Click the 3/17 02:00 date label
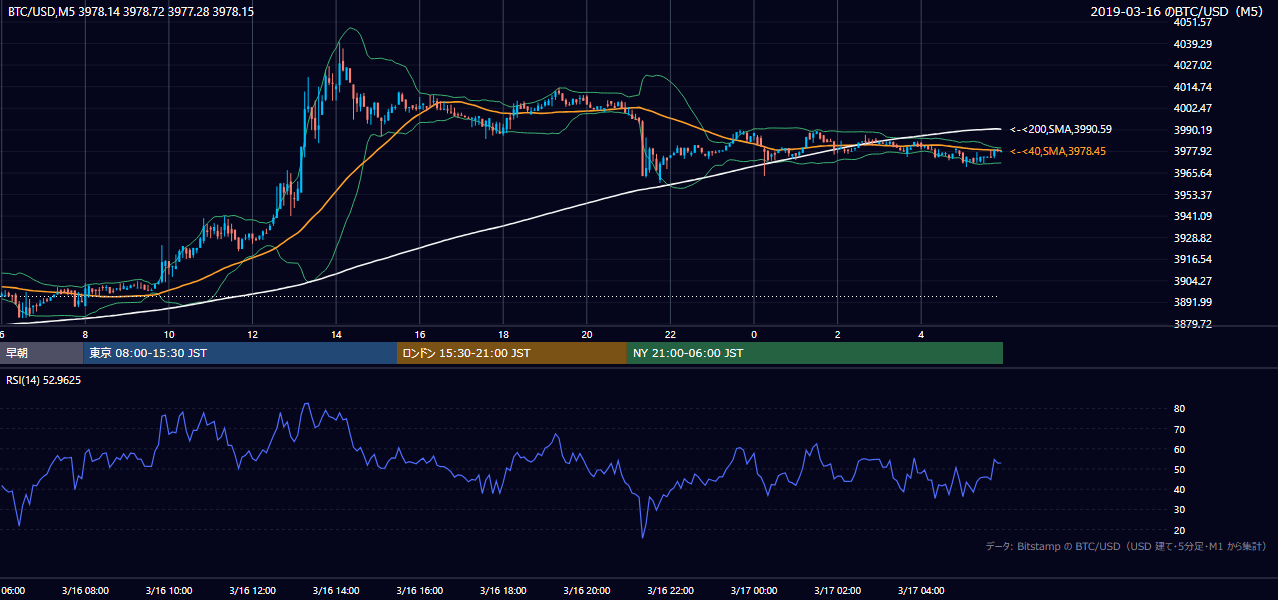1278x600 pixels. (838, 591)
